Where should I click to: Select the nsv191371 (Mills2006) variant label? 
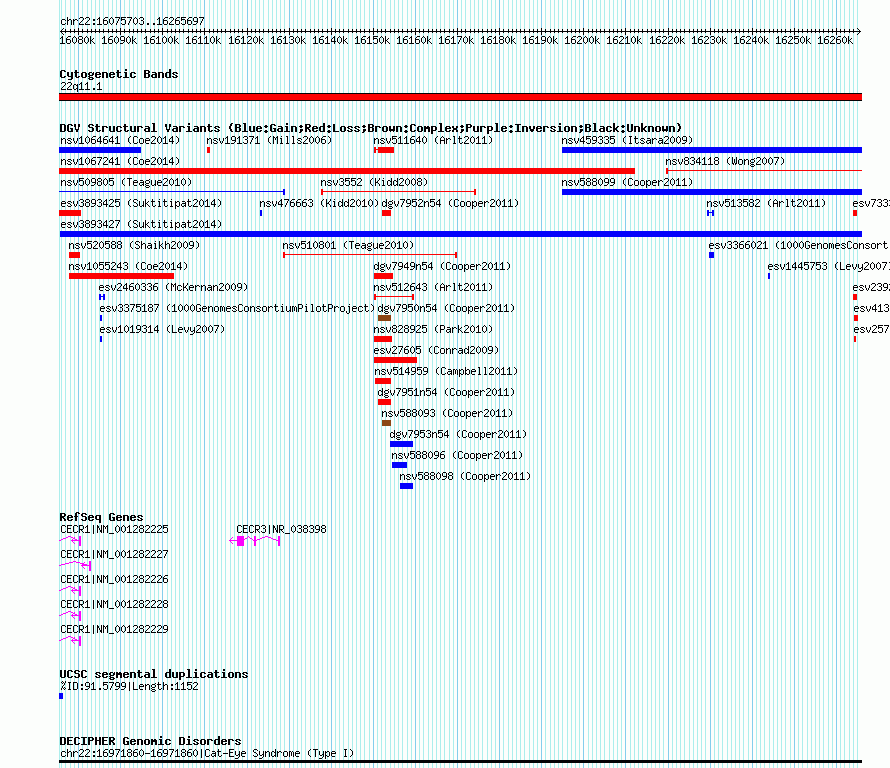coord(269,140)
